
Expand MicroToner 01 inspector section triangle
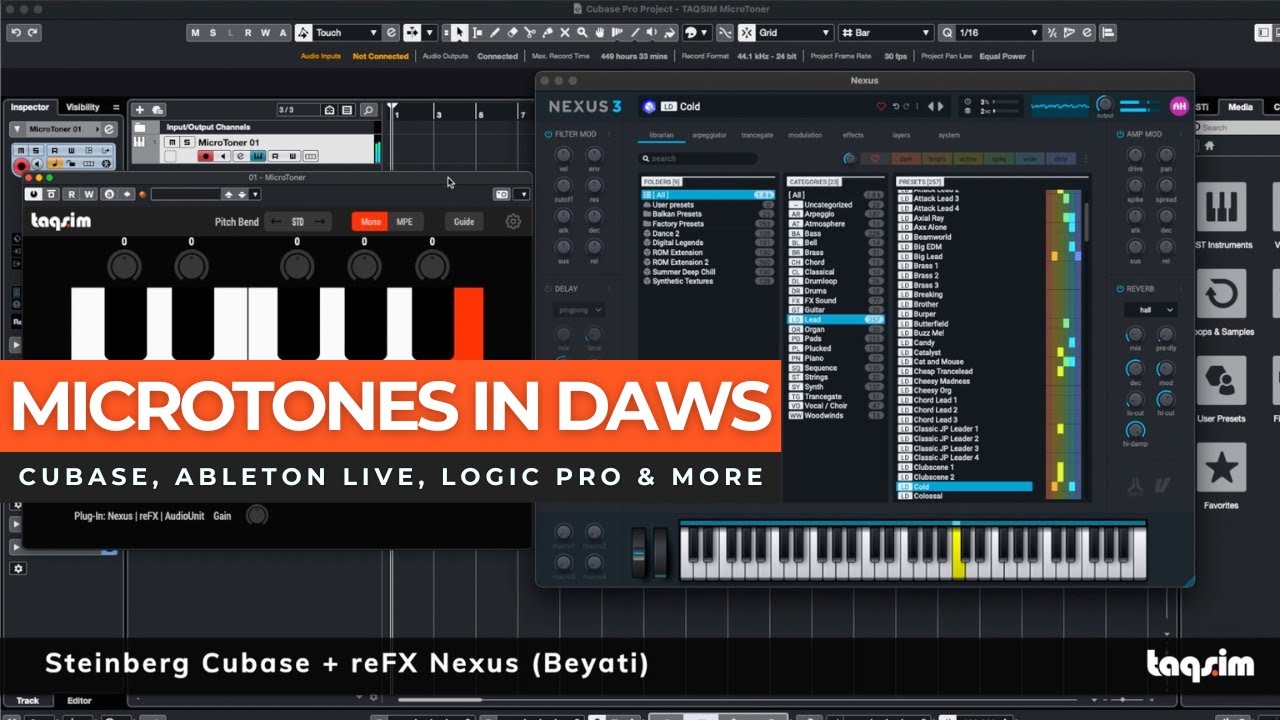[17, 130]
